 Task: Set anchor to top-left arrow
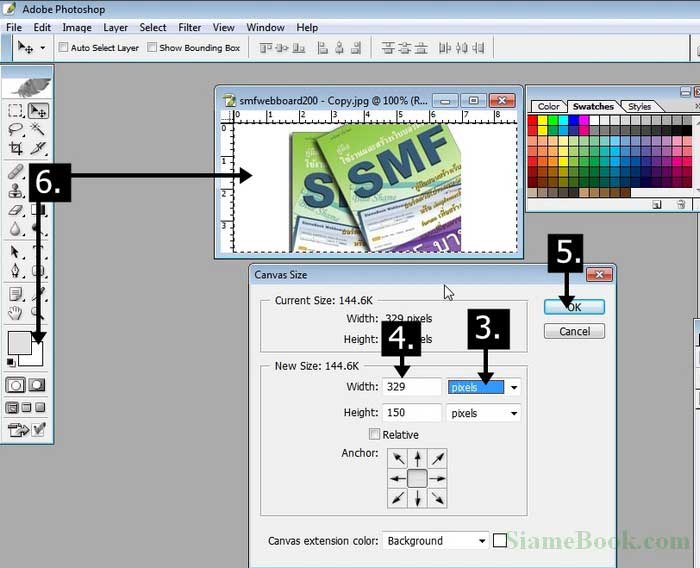(x=398, y=458)
